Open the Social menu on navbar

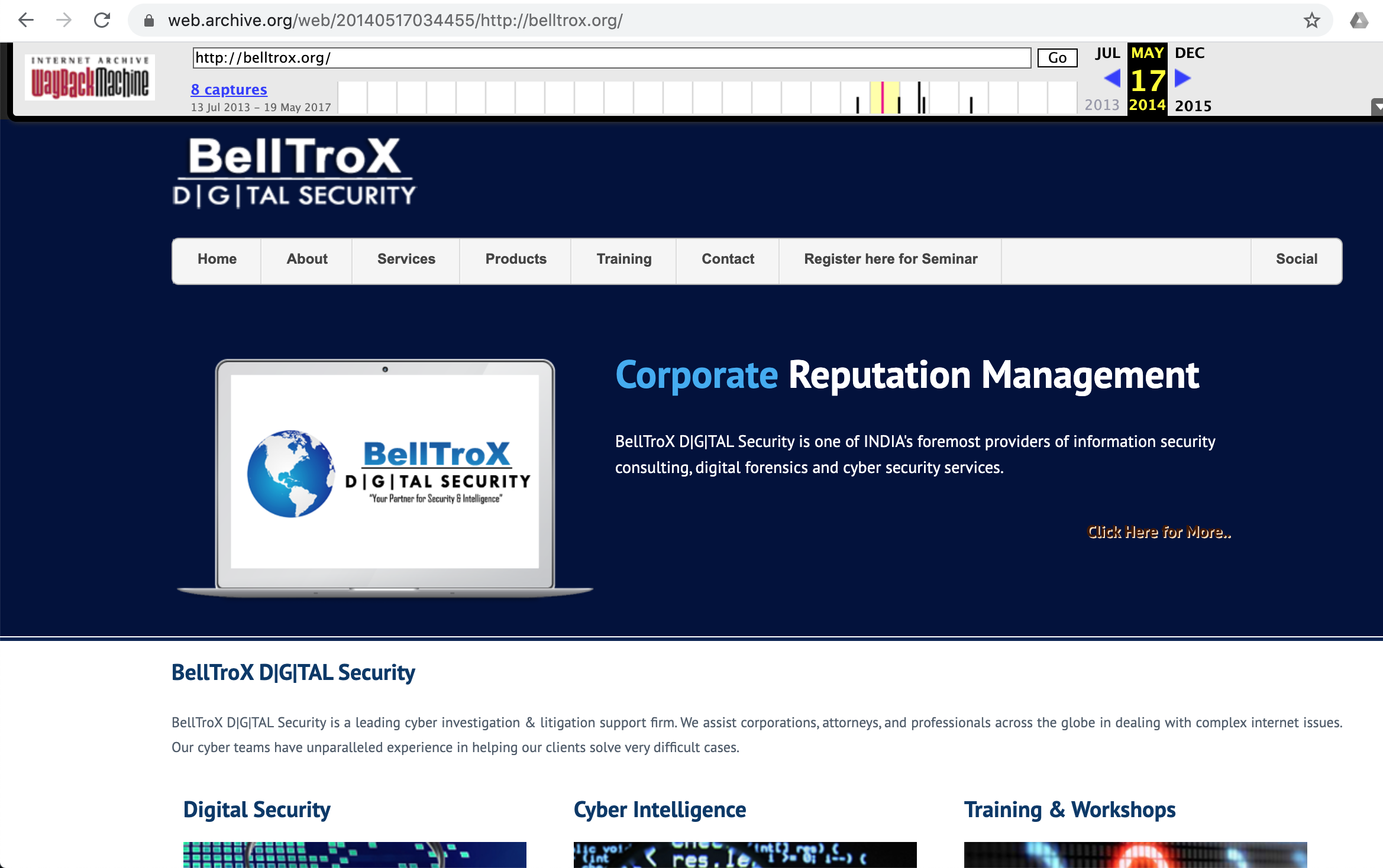1296,259
